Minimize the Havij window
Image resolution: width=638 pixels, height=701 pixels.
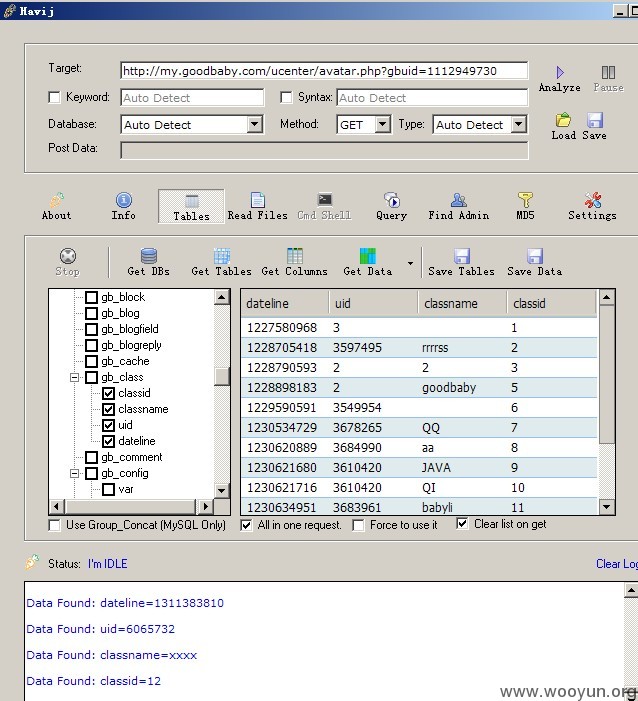pos(620,12)
